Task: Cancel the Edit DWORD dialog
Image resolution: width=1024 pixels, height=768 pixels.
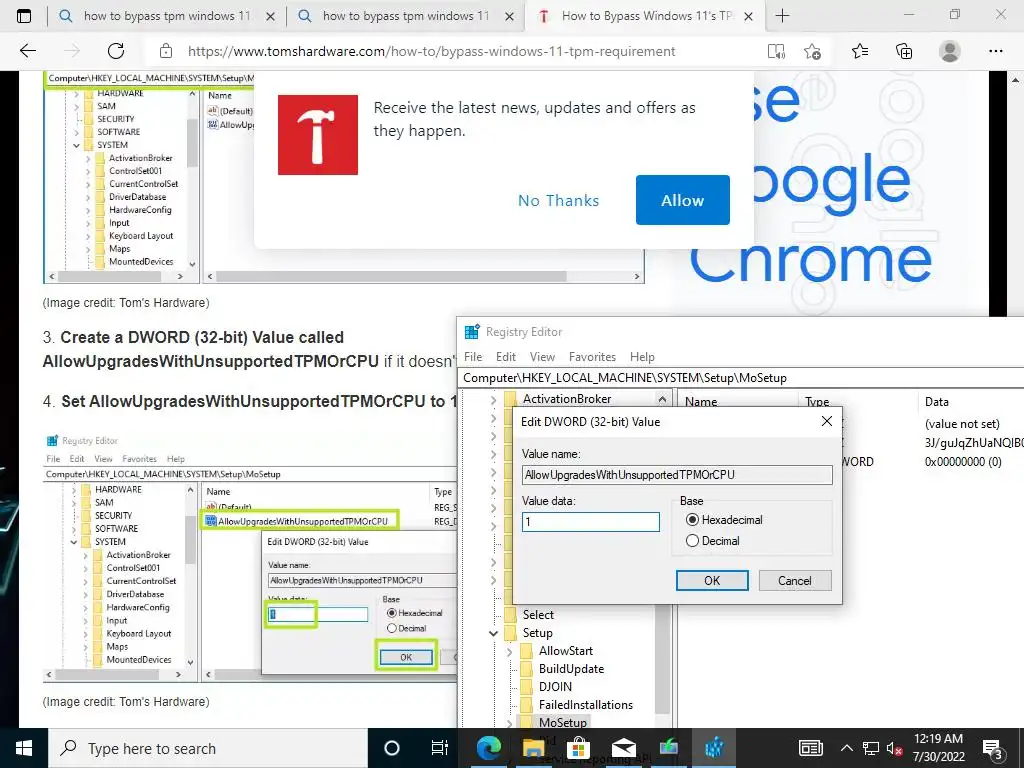Action: click(794, 581)
